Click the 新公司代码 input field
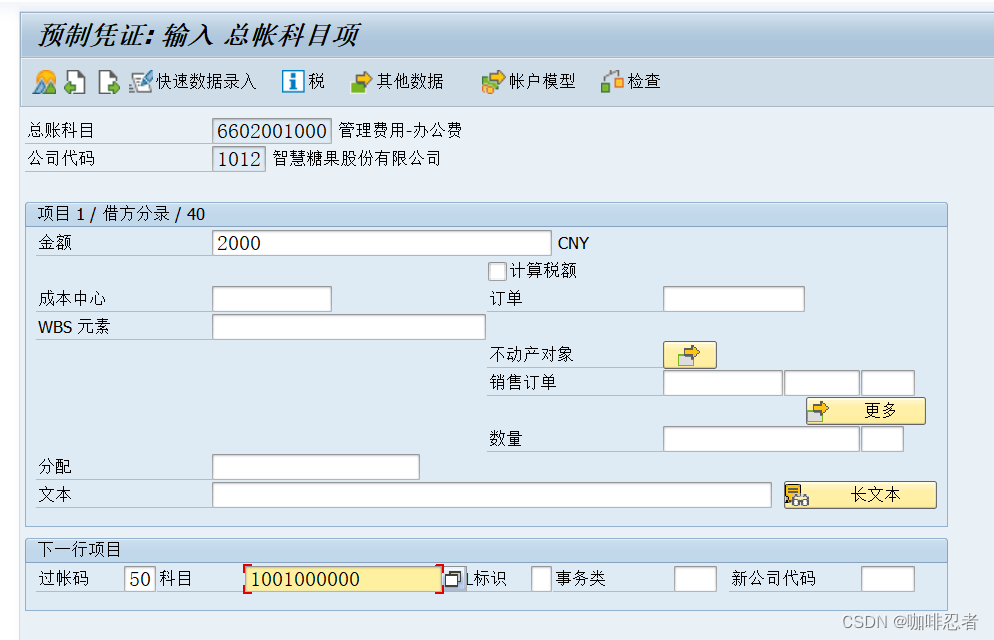The width and height of the screenshot is (994, 640). (888, 579)
